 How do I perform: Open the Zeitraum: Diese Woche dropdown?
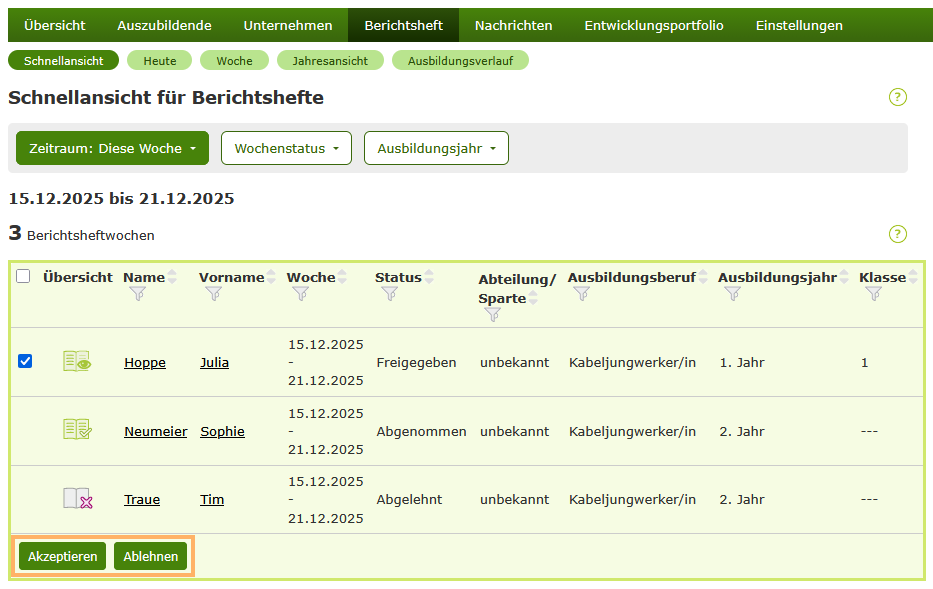[111, 146]
